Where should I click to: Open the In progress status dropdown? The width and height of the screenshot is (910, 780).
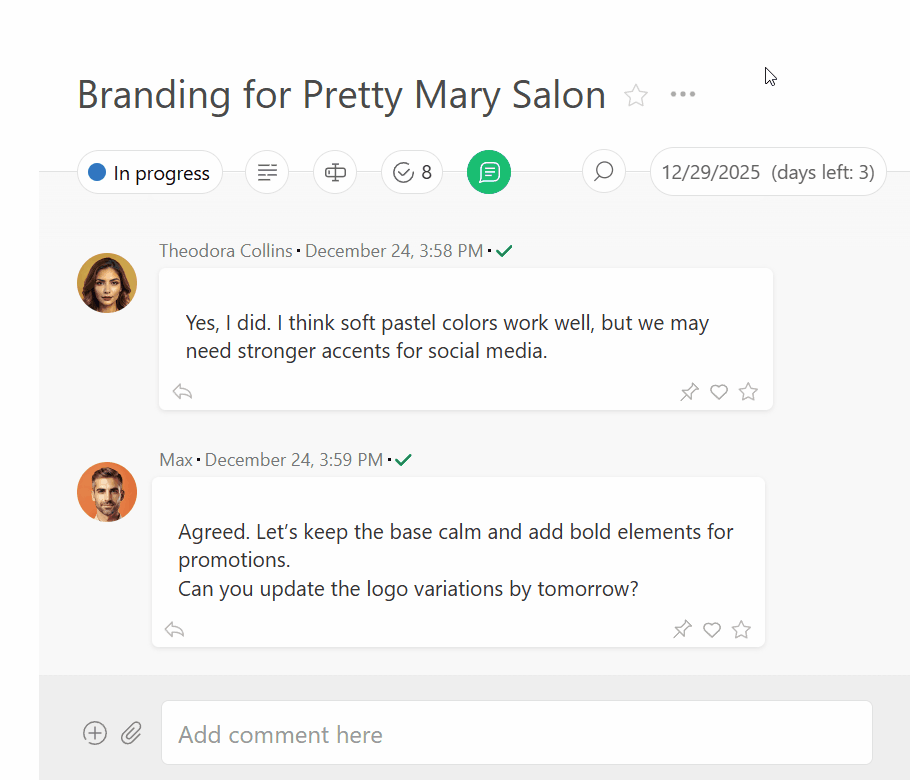point(149,171)
